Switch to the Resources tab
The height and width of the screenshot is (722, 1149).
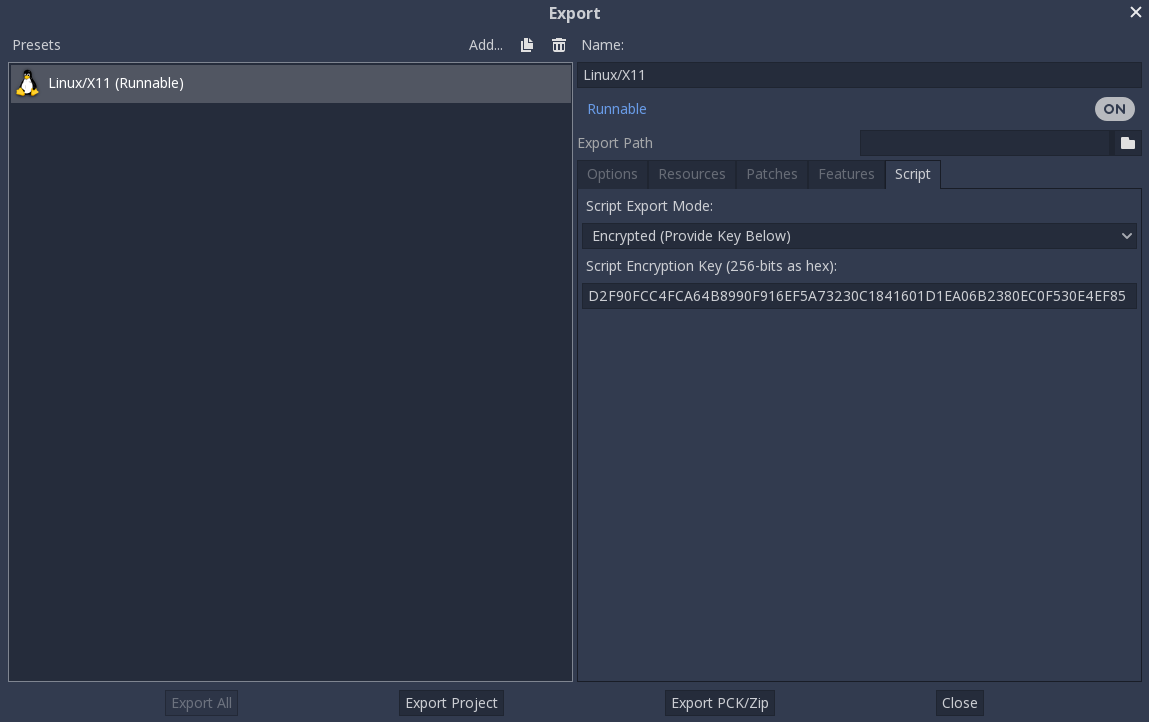[x=692, y=174]
